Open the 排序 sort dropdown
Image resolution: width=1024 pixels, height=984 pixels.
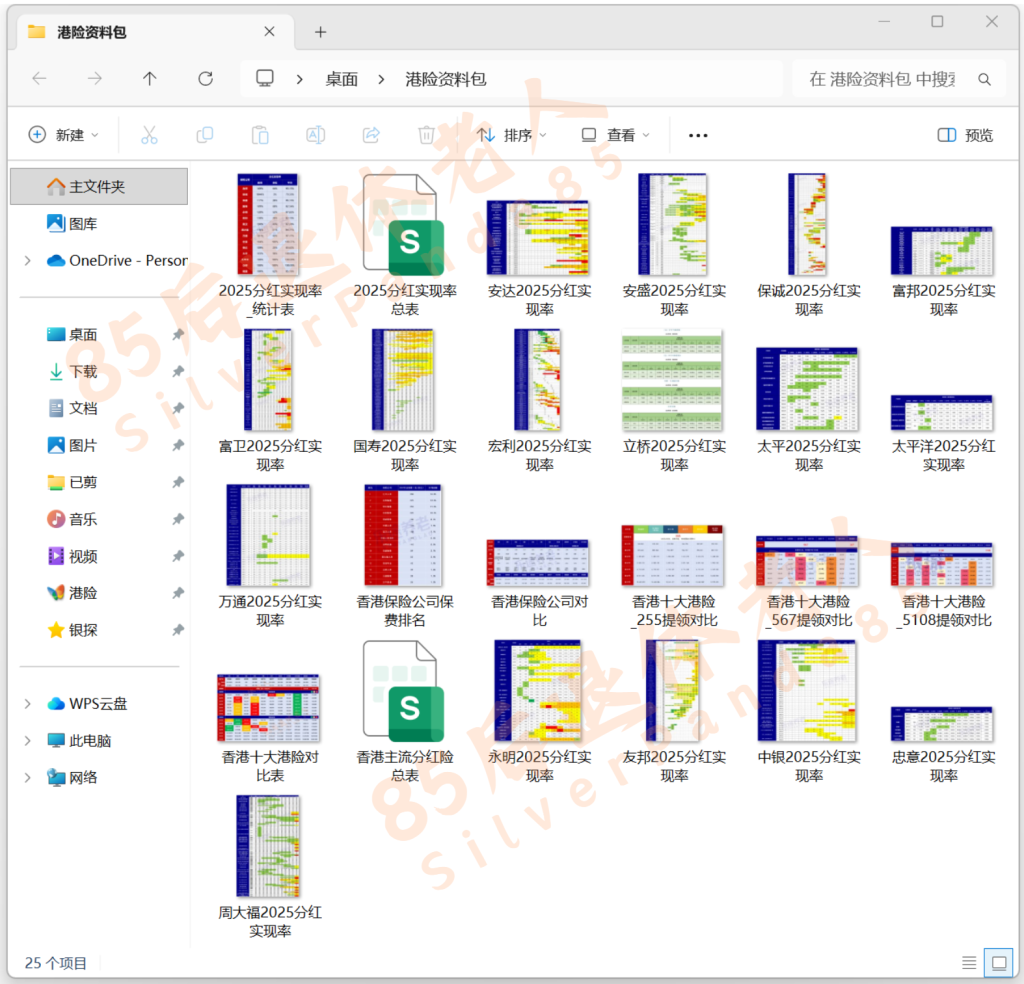511,135
